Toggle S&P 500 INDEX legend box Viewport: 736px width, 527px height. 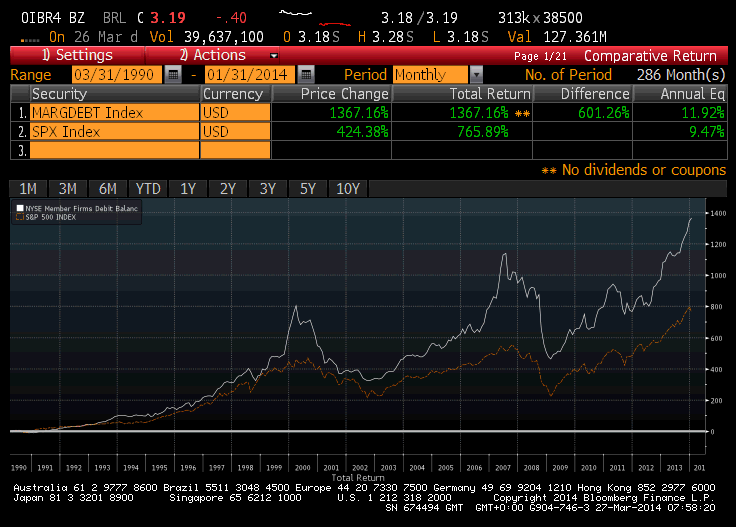pos(20,217)
